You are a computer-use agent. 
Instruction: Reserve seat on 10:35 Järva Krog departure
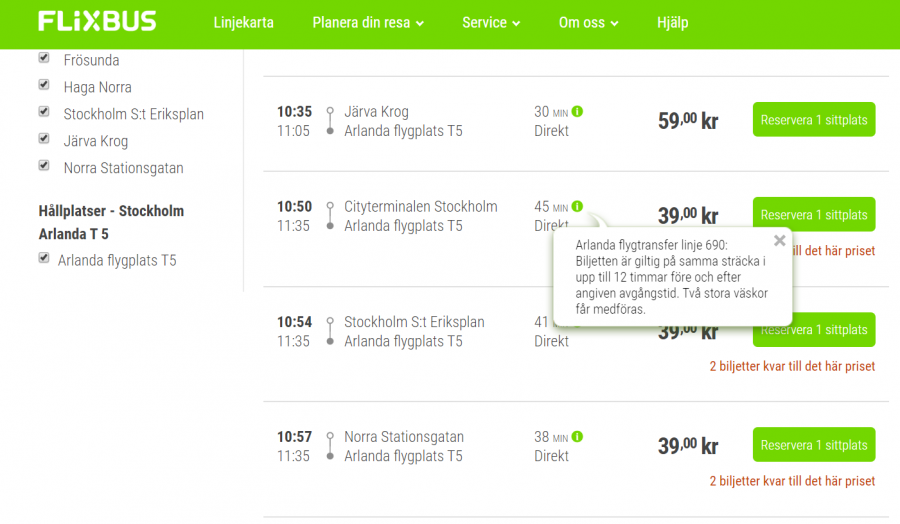pos(813,120)
